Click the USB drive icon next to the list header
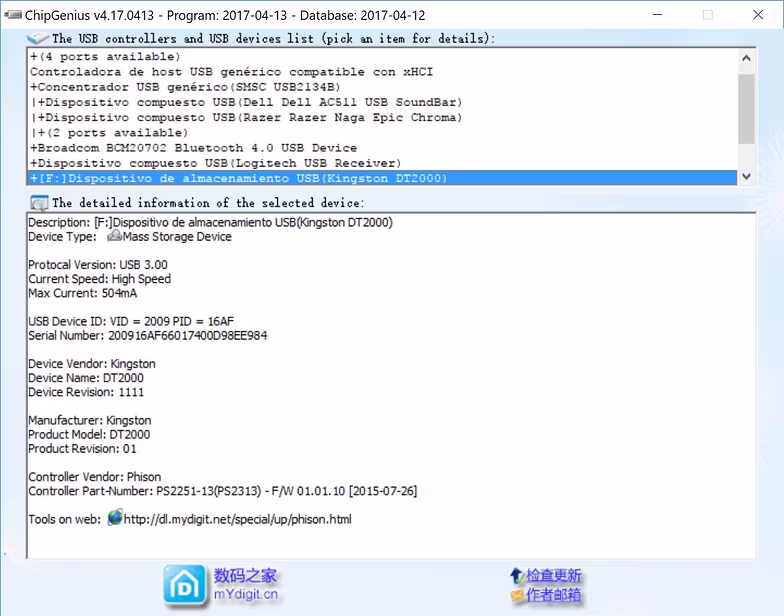This screenshot has height=616, width=784. [38, 38]
